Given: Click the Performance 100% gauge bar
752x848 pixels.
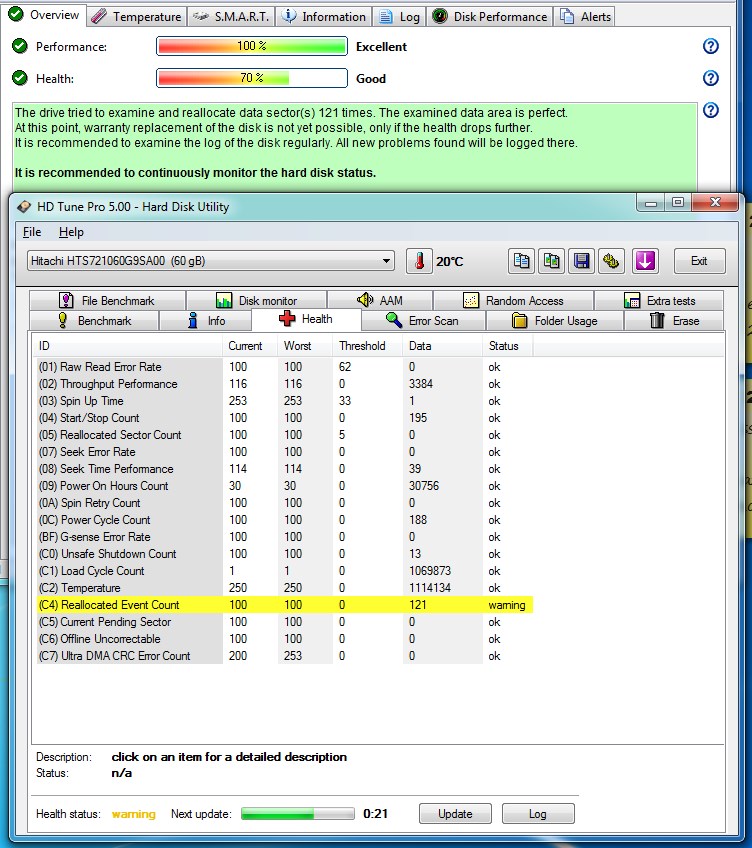Looking at the screenshot, I should 252,47.
